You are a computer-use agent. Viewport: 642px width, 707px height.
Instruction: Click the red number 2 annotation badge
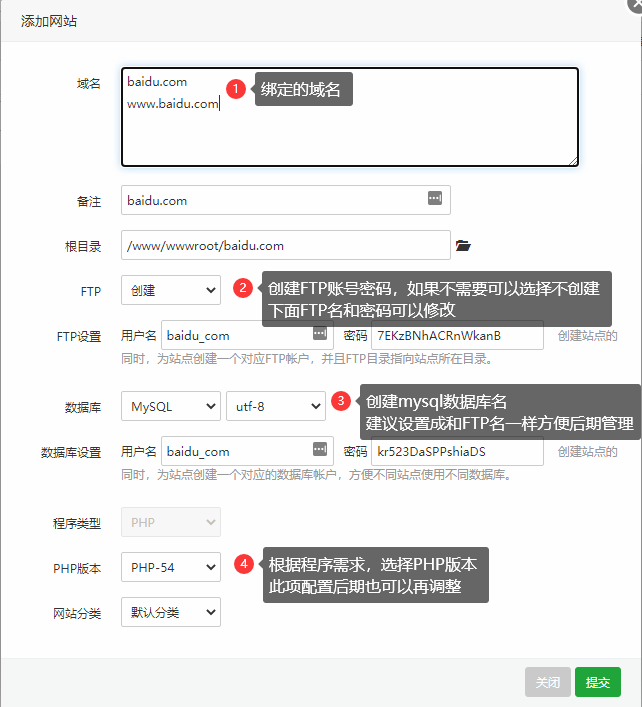pos(243,289)
